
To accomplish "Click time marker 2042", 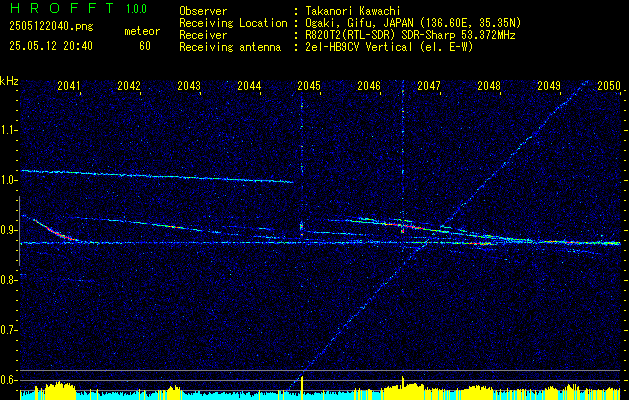I will click(129, 86).
